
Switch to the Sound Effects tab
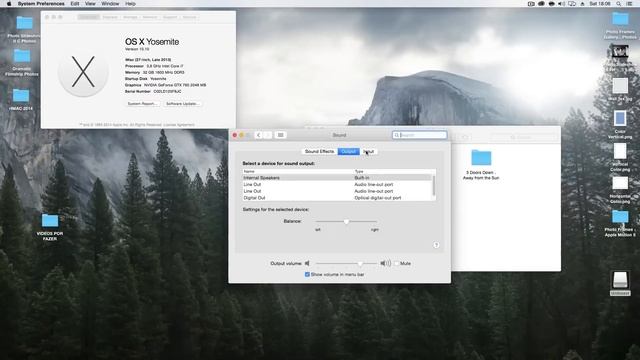[x=319, y=151]
